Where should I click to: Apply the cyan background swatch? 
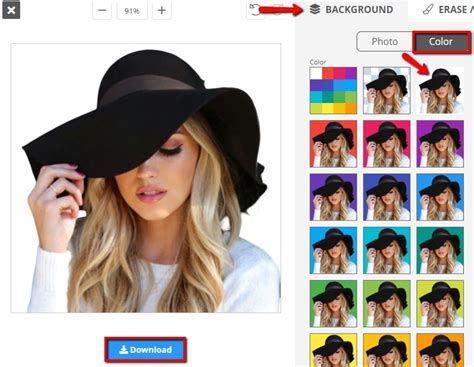(387, 250)
